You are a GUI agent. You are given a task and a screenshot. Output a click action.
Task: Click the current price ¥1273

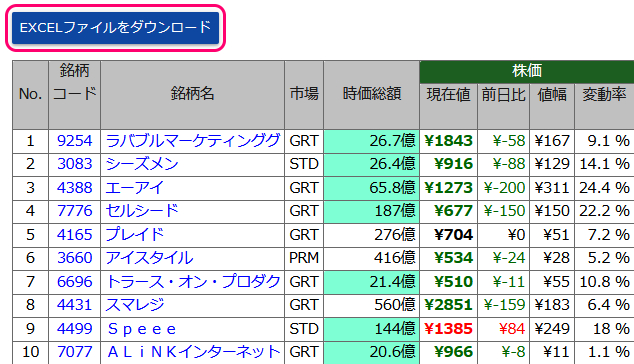(448, 188)
